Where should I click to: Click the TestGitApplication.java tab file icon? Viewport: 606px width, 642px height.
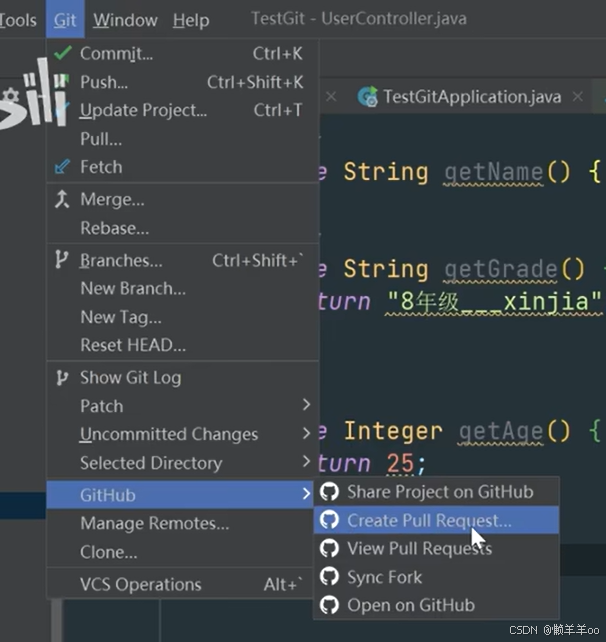tap(367, 97)
